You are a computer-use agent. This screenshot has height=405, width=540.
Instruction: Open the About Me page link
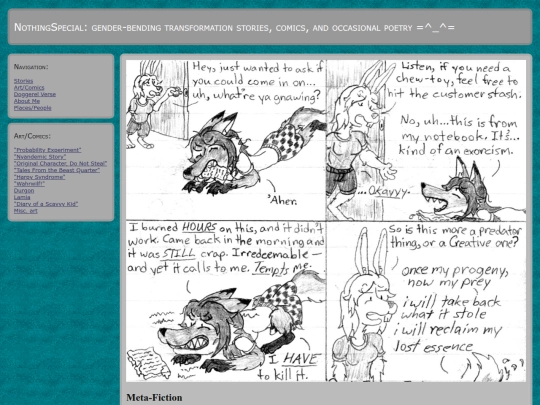pos(27,101)
